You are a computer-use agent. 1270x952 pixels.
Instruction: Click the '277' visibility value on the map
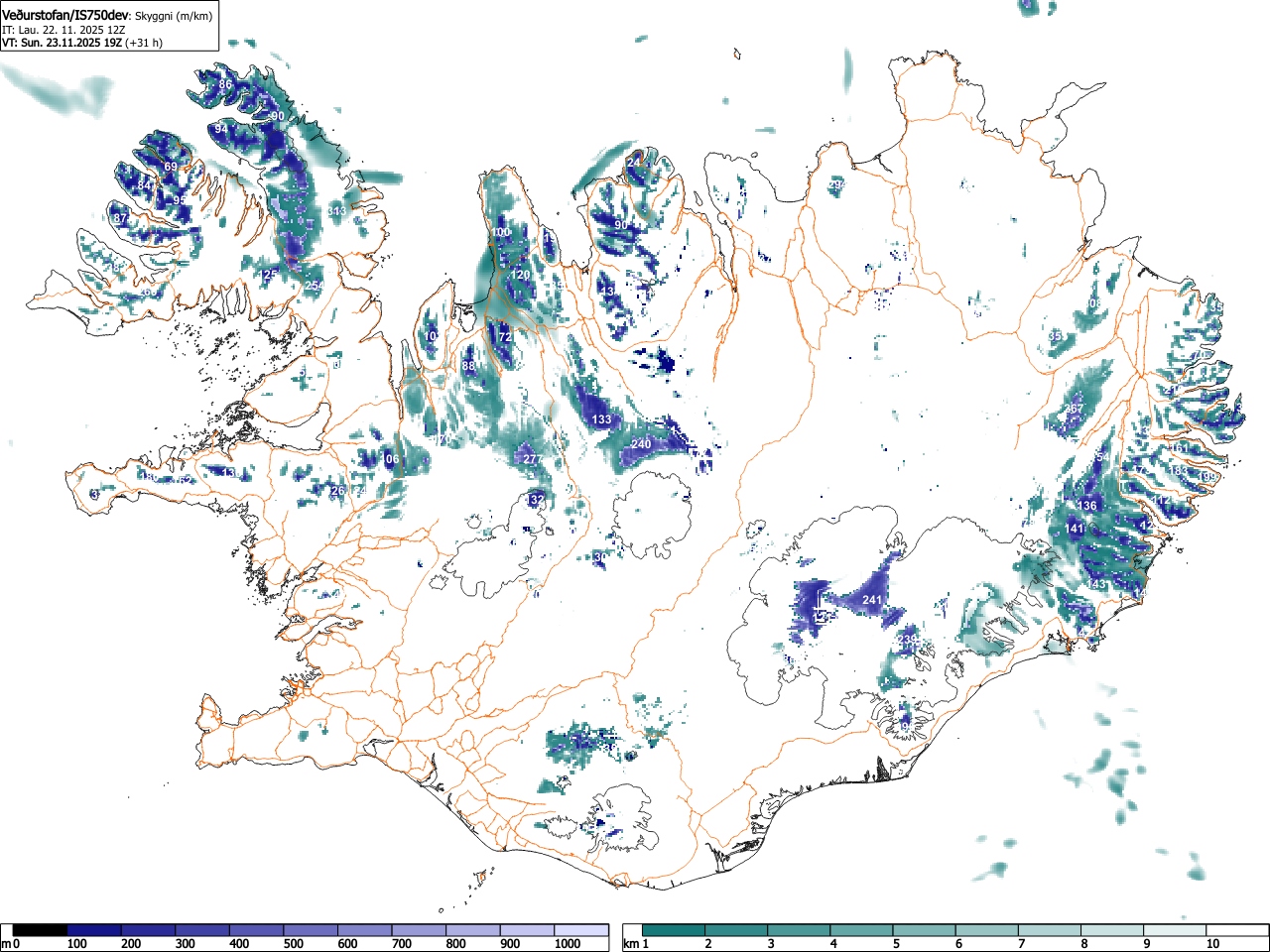[x=533, y=459]
